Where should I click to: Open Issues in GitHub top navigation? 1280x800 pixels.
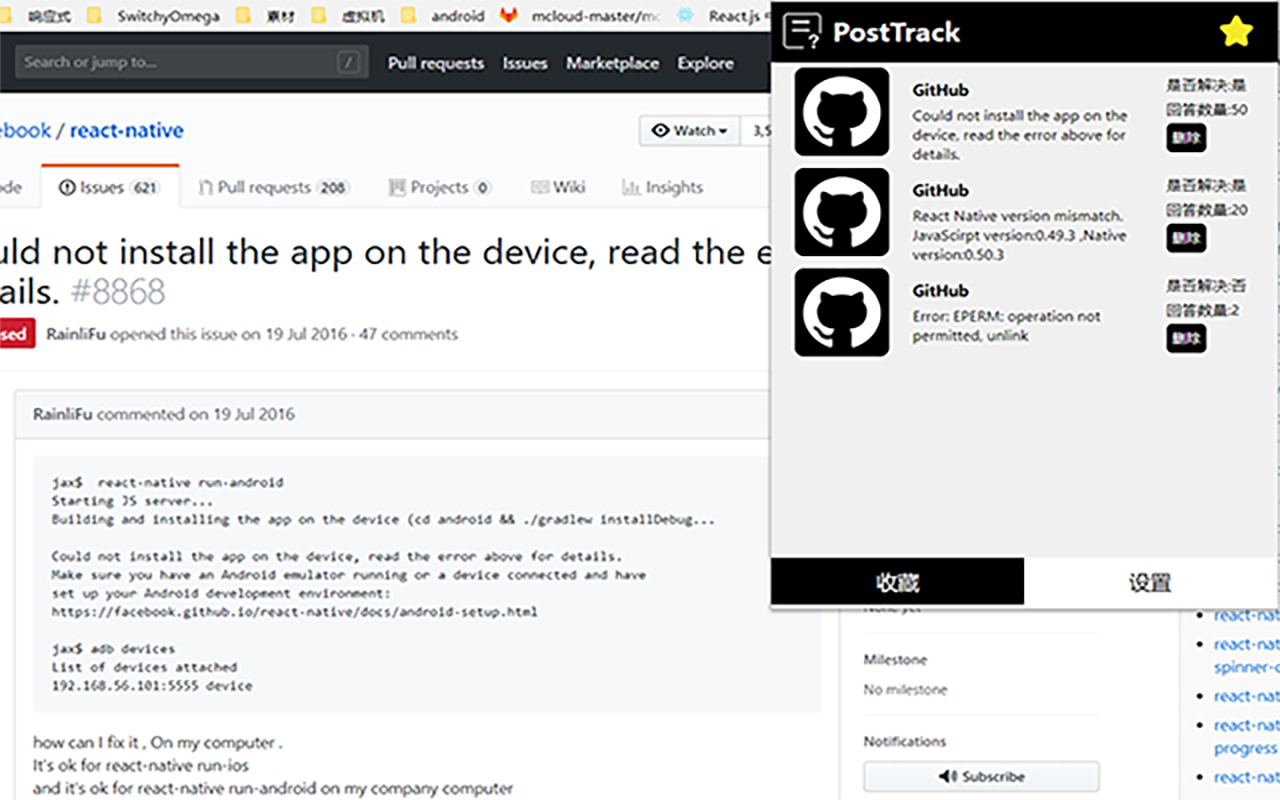point(525,63)
